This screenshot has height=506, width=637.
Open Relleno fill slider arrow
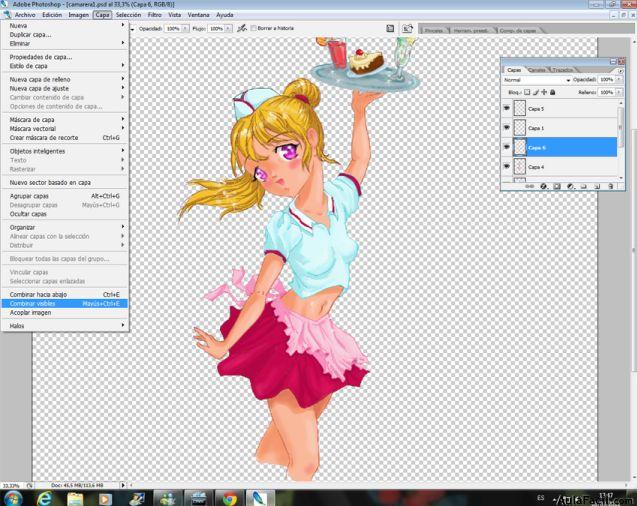619,92
